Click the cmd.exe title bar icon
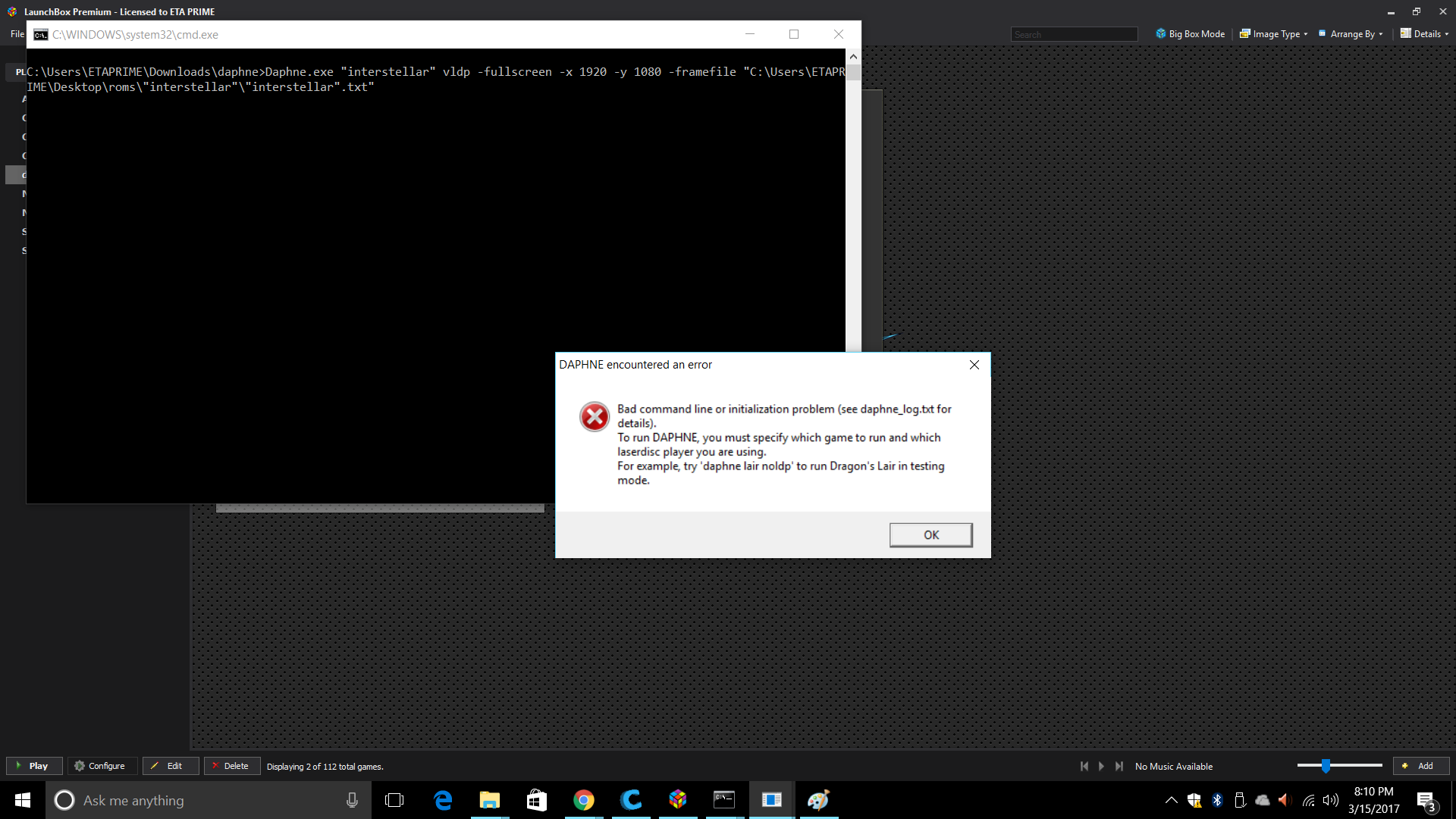The image size is (1456, 819). point(41,35)
